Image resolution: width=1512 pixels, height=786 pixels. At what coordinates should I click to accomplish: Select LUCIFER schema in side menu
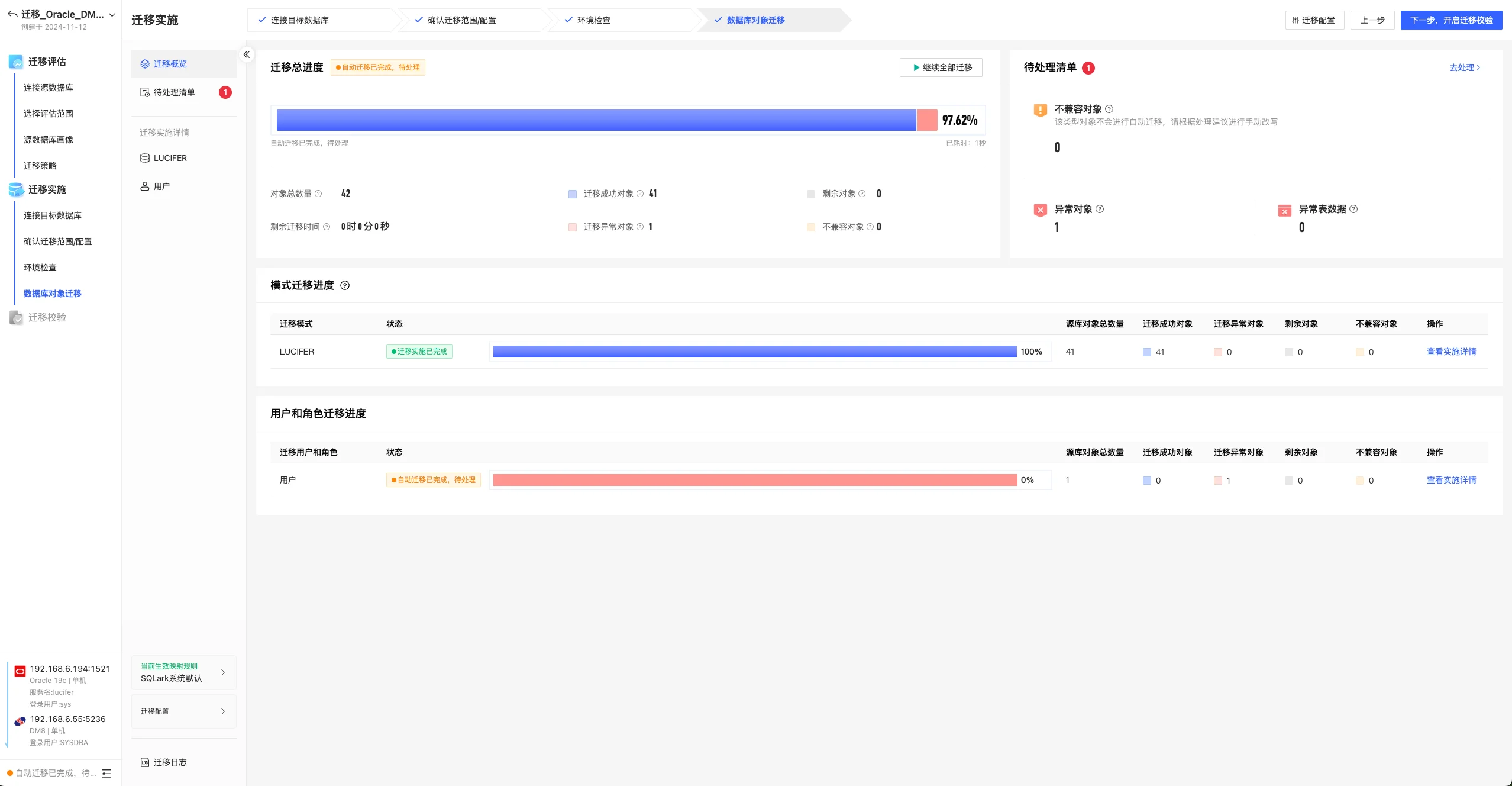point(170,158)
